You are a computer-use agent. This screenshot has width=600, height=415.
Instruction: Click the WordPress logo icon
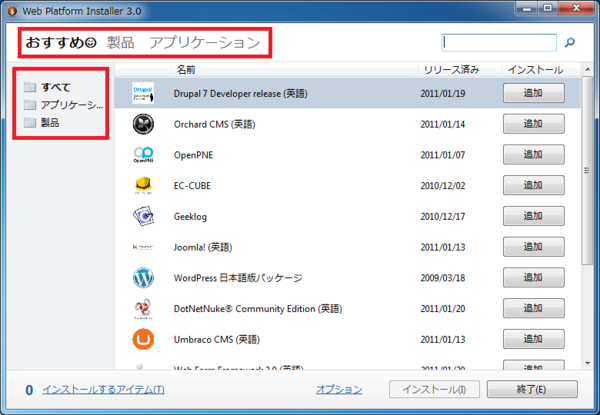click(x=143, y=278)
